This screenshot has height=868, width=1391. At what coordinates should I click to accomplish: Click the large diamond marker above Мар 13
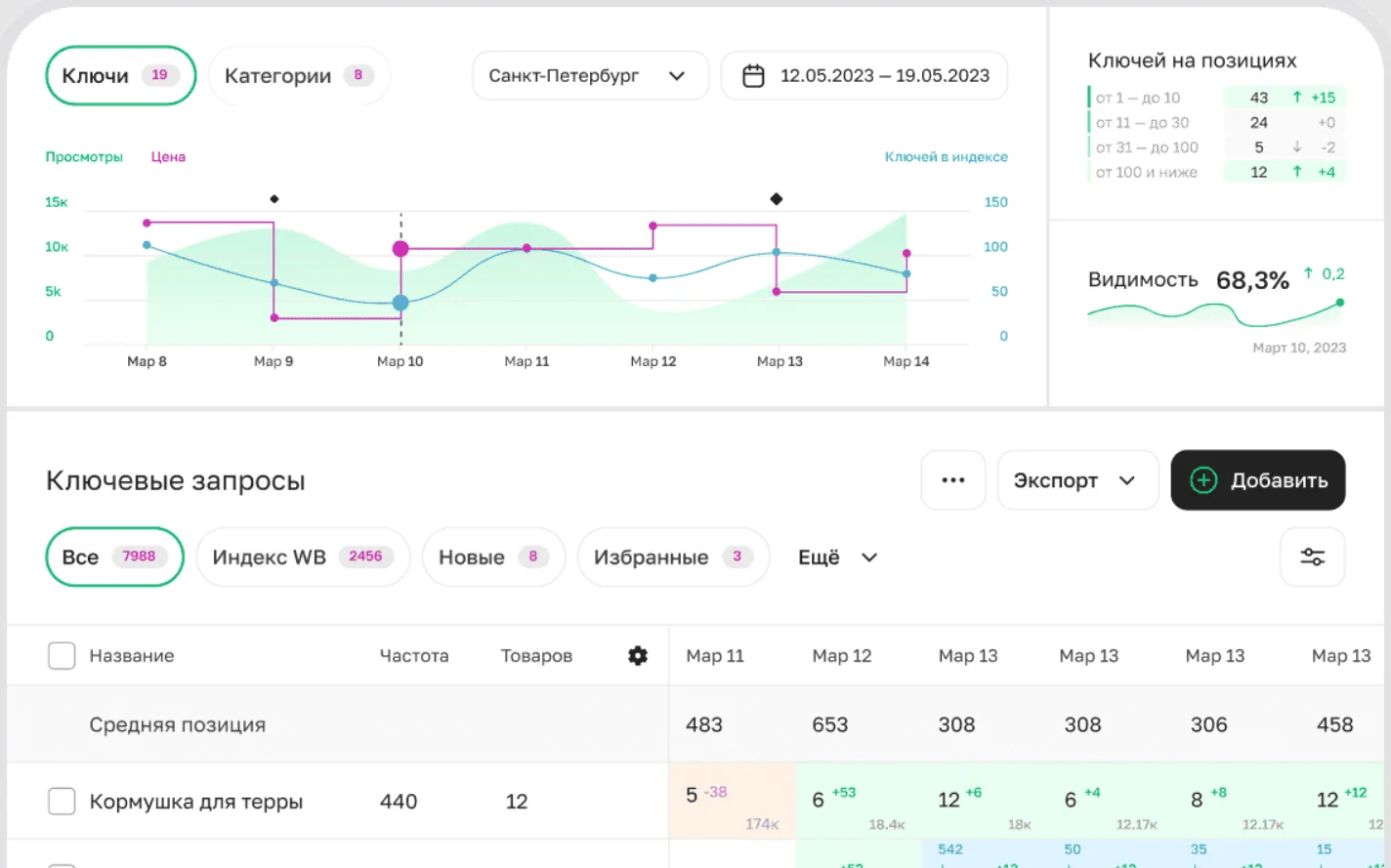click(777, 199)
